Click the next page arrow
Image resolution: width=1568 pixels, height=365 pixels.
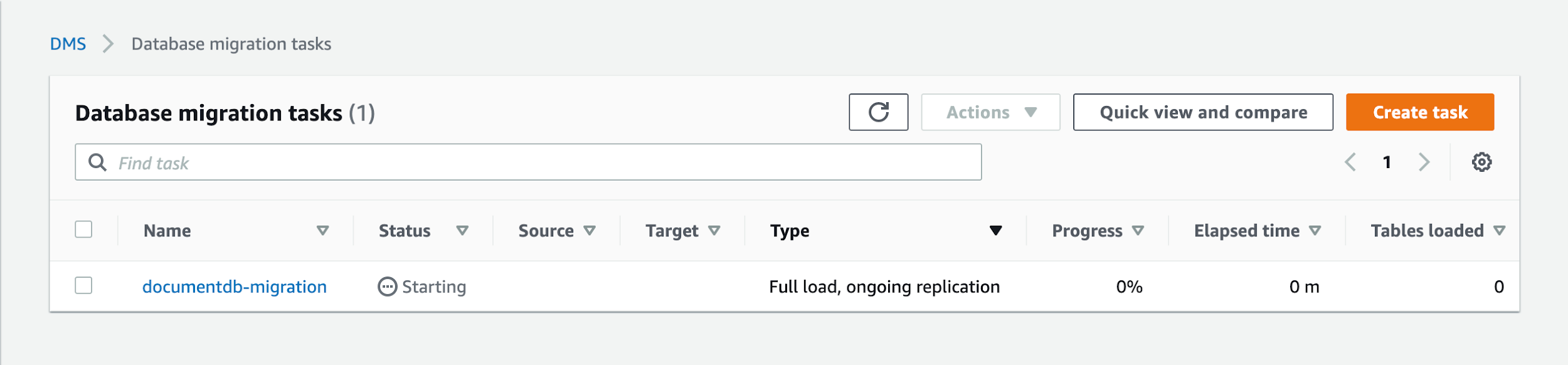point(1424,162)
